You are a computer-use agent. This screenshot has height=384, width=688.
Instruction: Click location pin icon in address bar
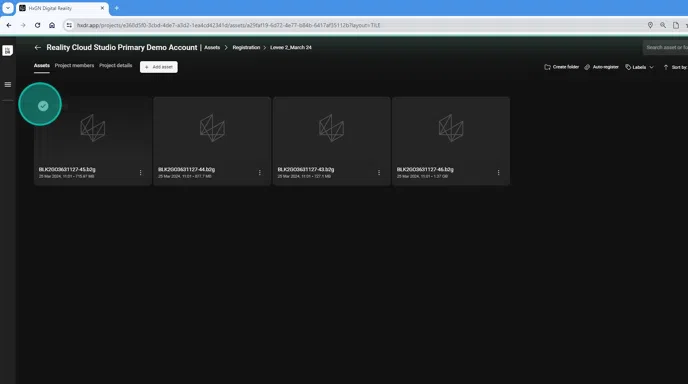click(x=650, y=25)
